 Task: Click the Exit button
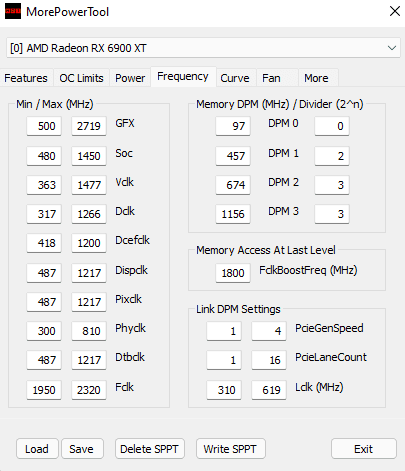(x=364, y=449)
